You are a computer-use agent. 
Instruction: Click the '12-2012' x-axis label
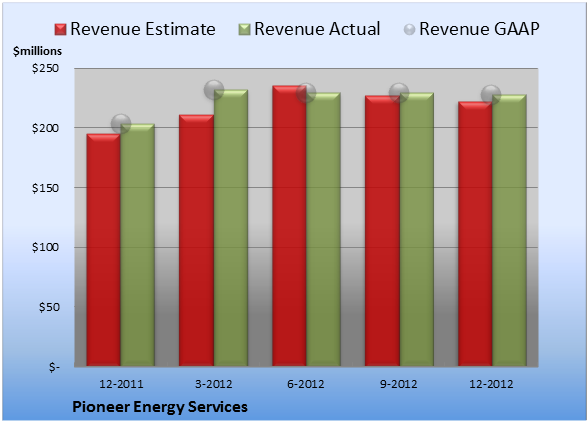491,384
